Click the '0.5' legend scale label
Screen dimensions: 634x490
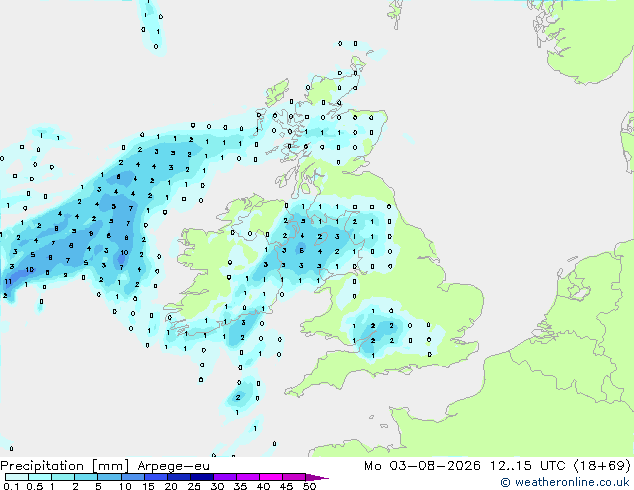click(x=35, y=486)
